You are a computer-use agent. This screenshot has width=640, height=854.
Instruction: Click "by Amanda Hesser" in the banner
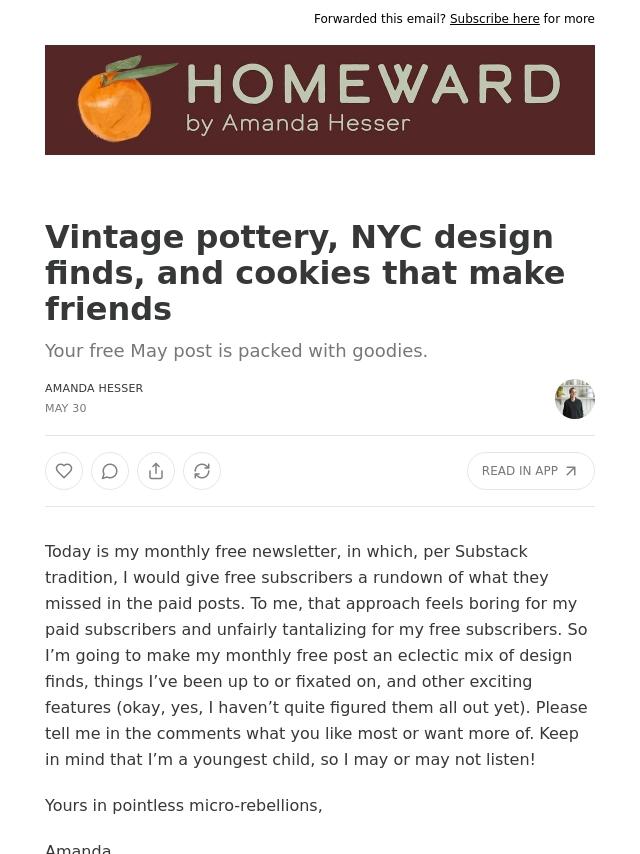coord(298,124)
